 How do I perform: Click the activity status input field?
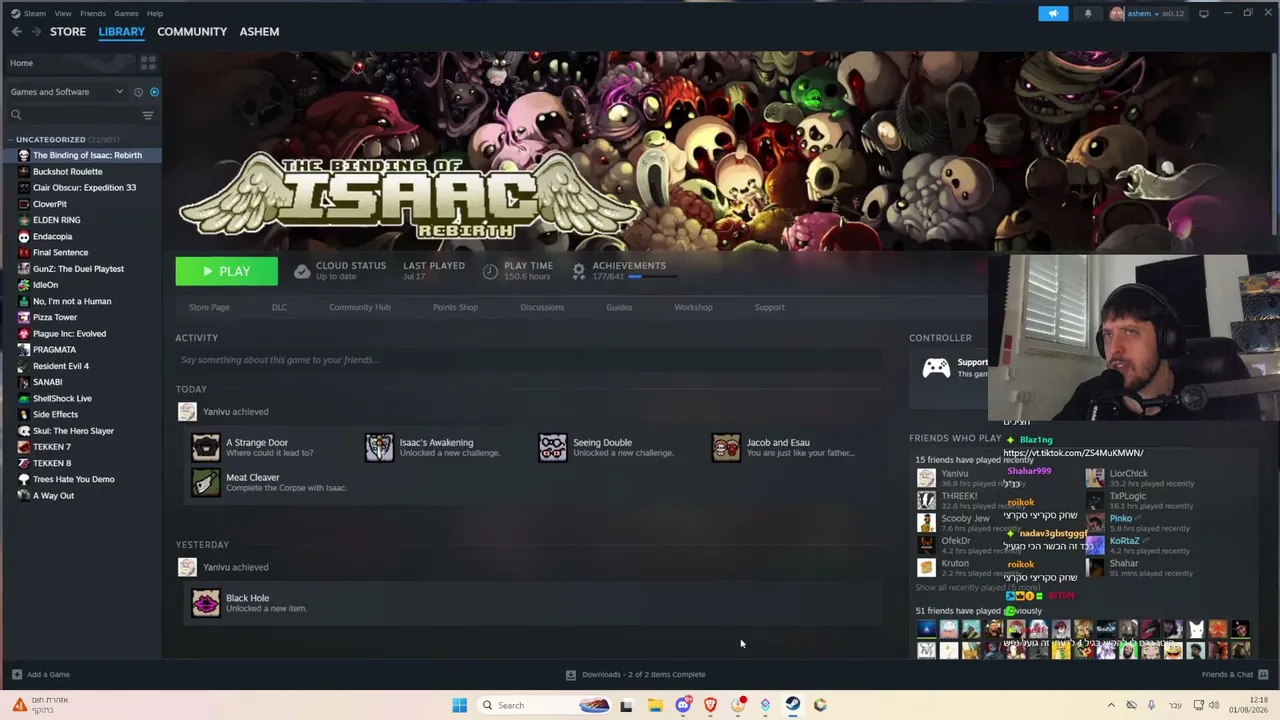pos(528,360)
